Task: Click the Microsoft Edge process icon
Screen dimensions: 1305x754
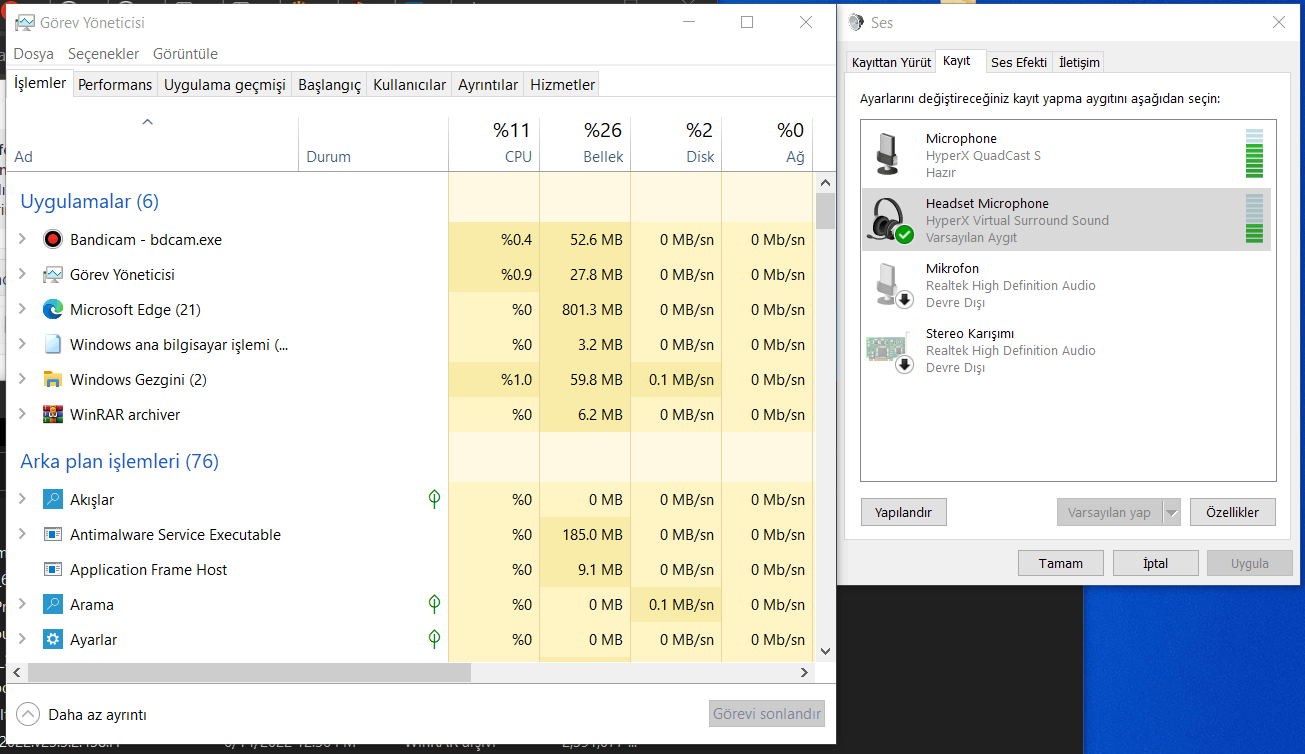Action: point(53,309)
